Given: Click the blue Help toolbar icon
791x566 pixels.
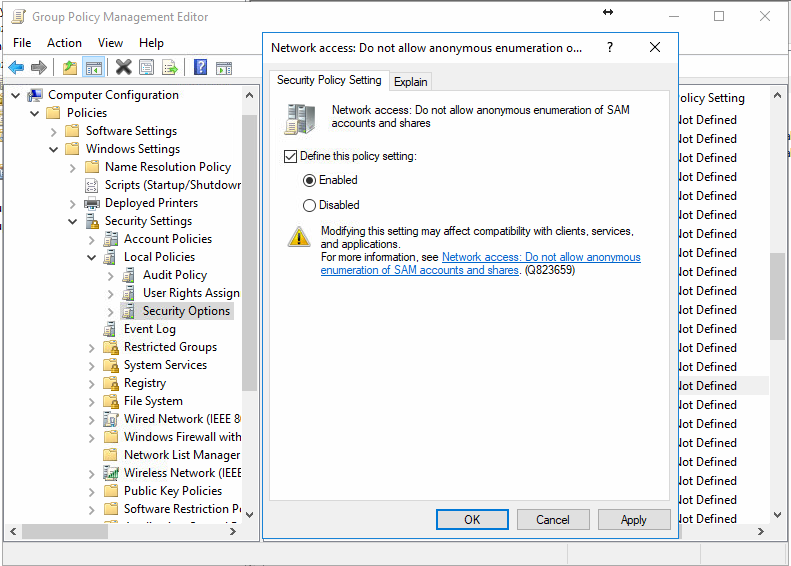Looking at the screenshot, I should pyautogui.click(x=200, y=67).
